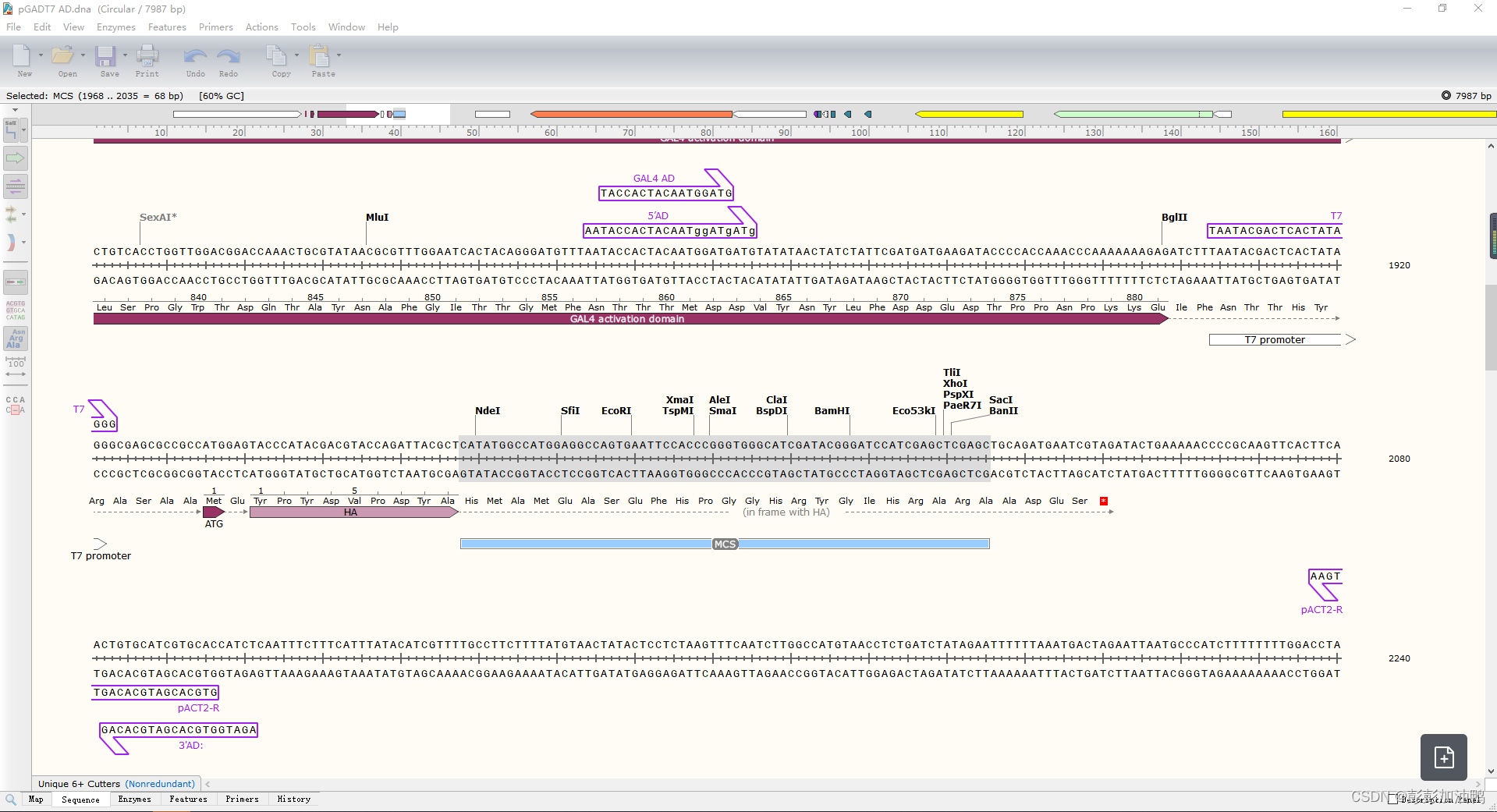1497x812 pixels.
Task: Click the Print toolbar icon
Action: (x=147, y=55)
